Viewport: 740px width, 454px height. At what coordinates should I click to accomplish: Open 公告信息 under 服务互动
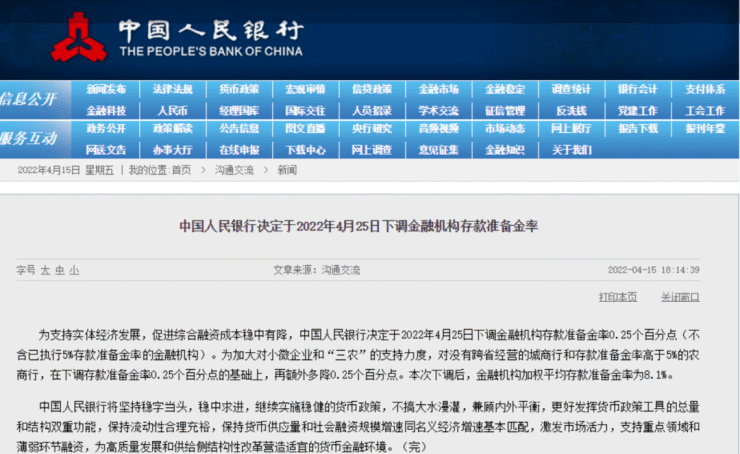tap(239, 128)
